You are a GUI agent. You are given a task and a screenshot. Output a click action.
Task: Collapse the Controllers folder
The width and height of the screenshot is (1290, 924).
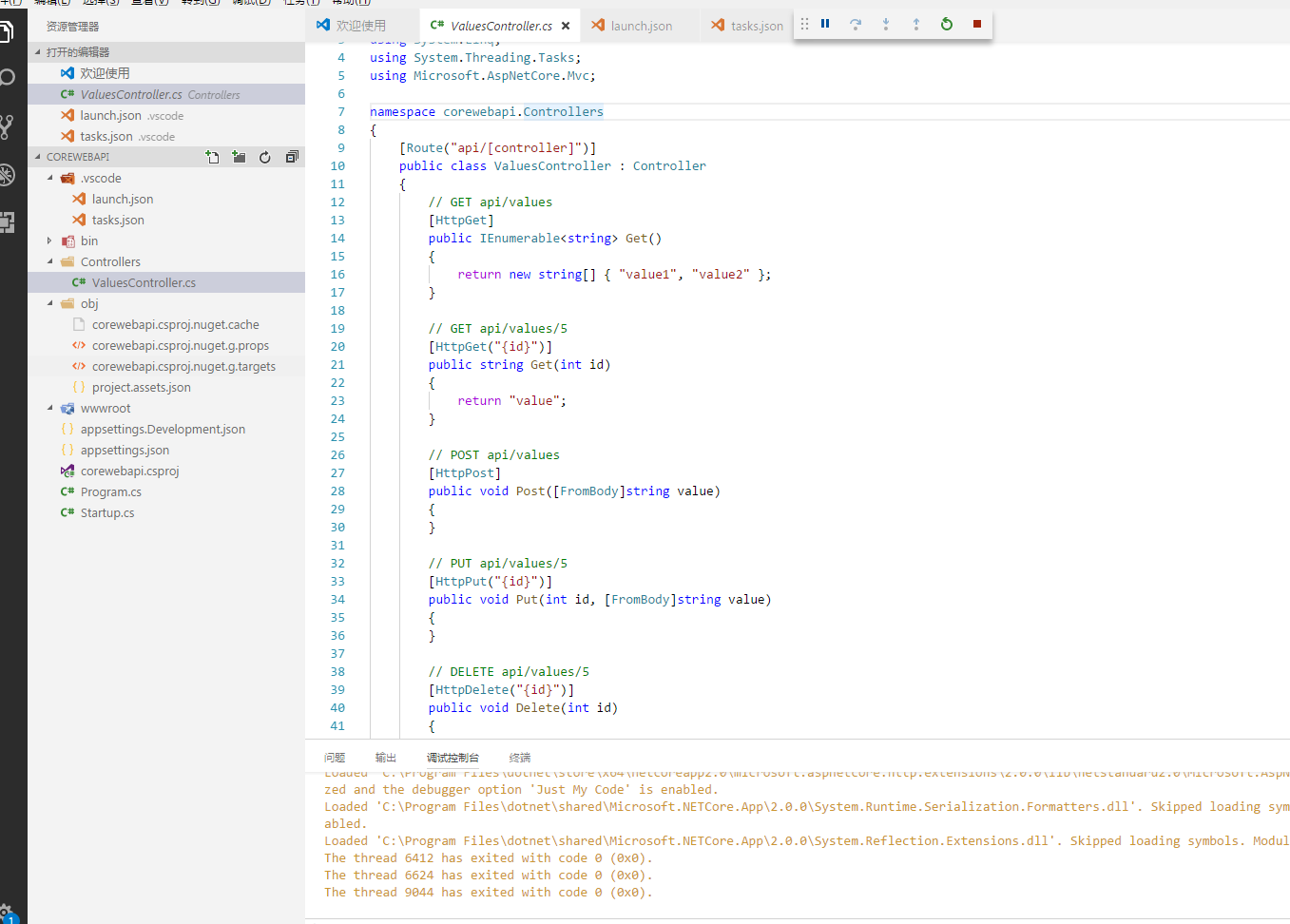pos(166,261)
